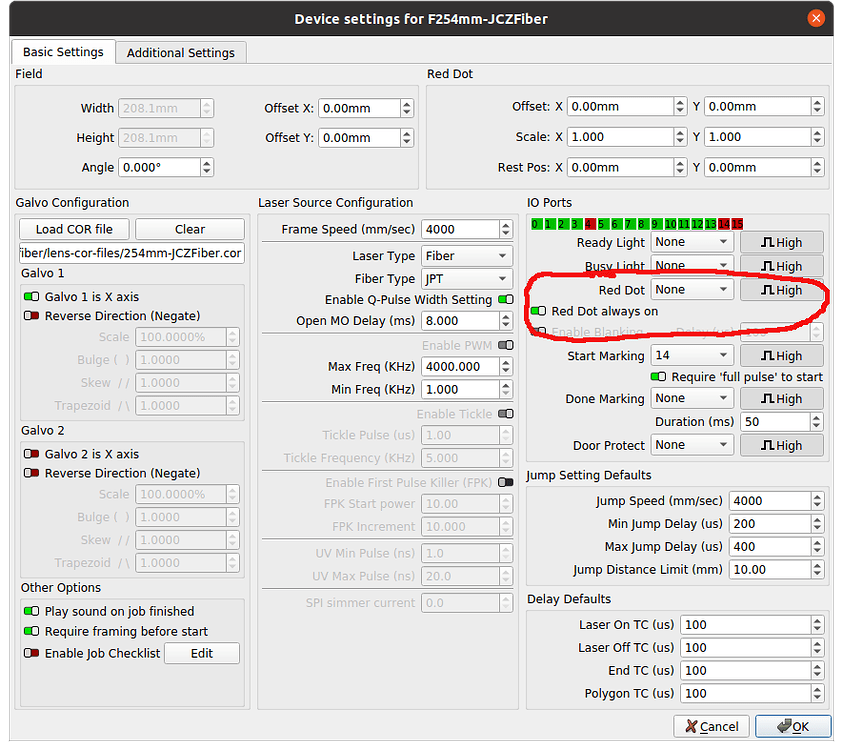Click the Start Marking High pulse icon

(781, 354)
